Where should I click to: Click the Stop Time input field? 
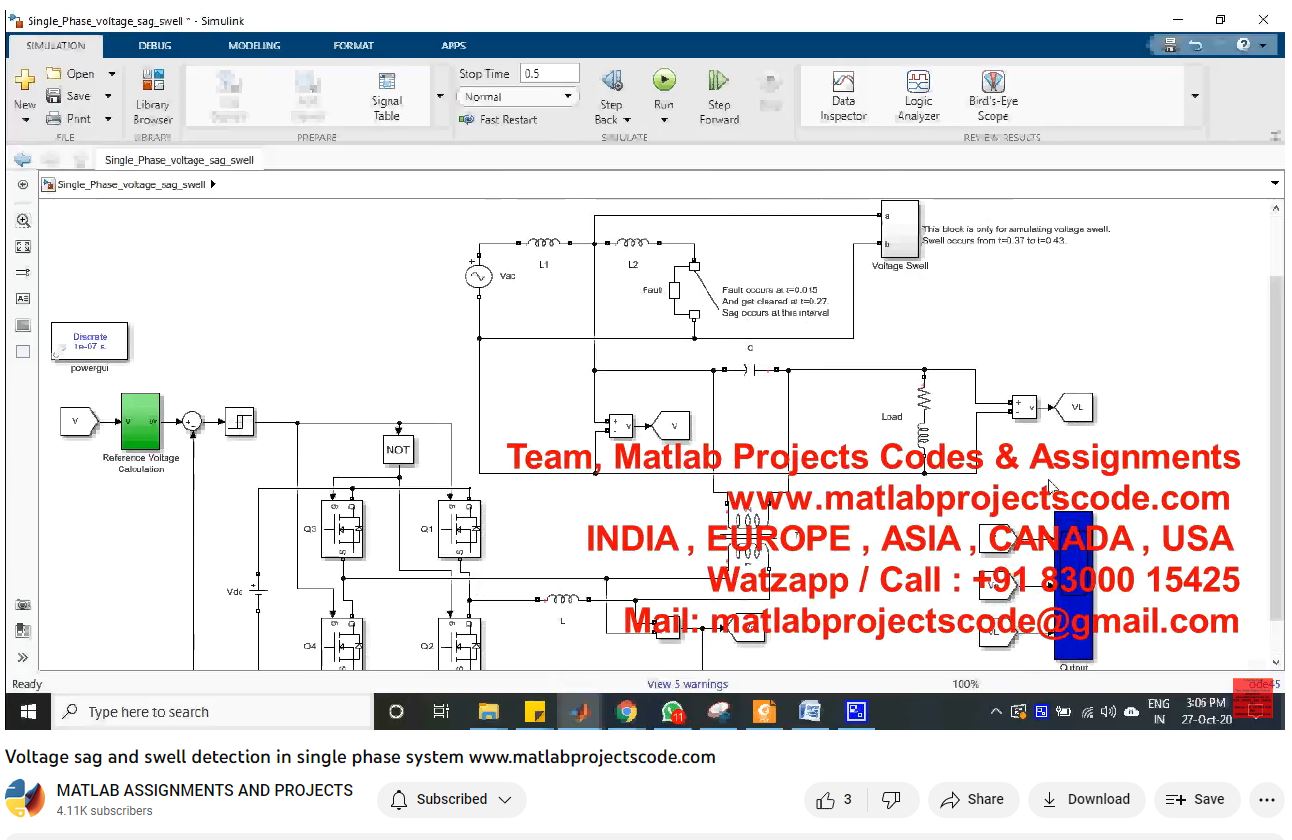click(x=549, y=74)
